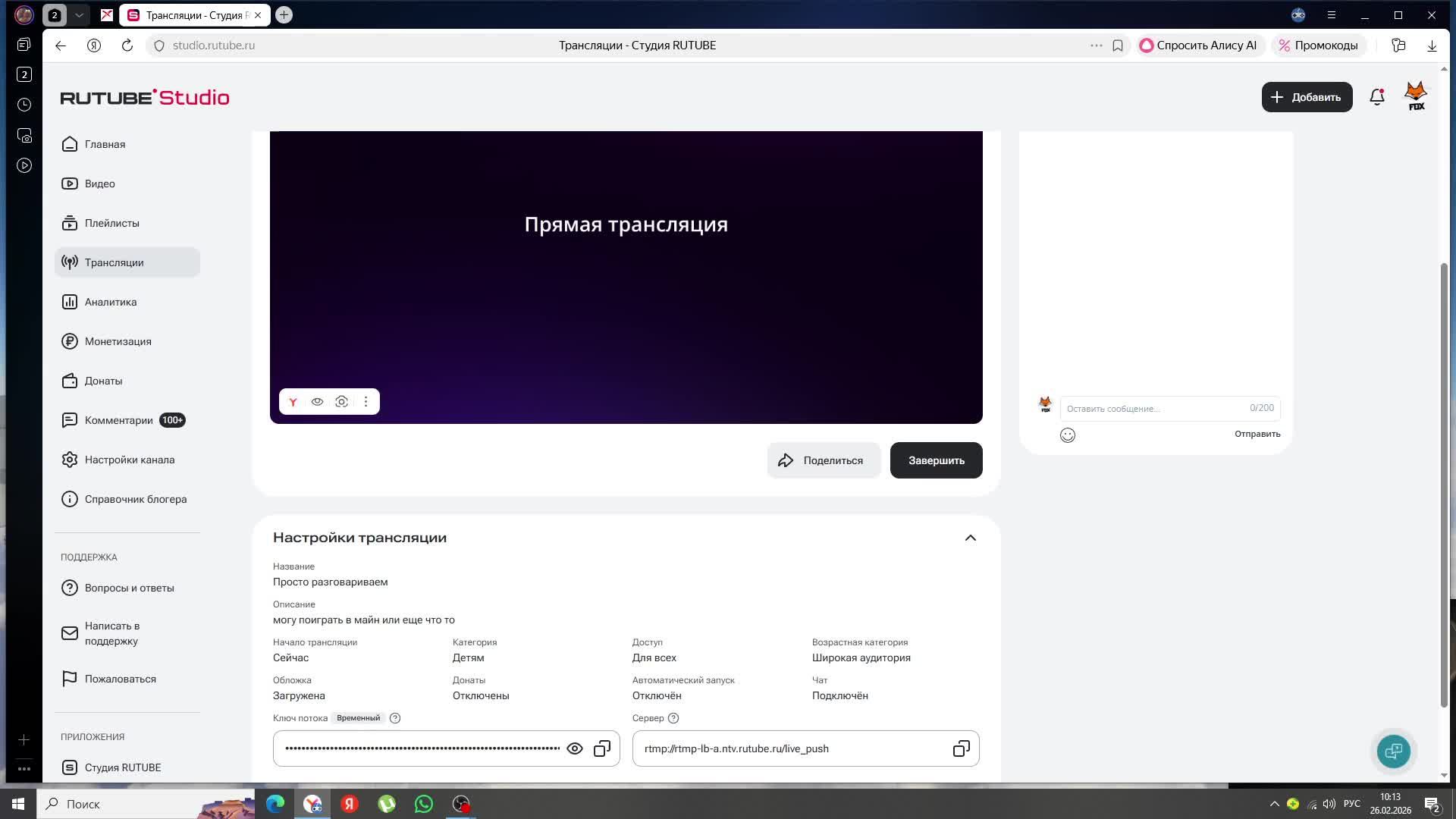Click the support chat floating button

pyautogui.click(x=1393, y=751)
